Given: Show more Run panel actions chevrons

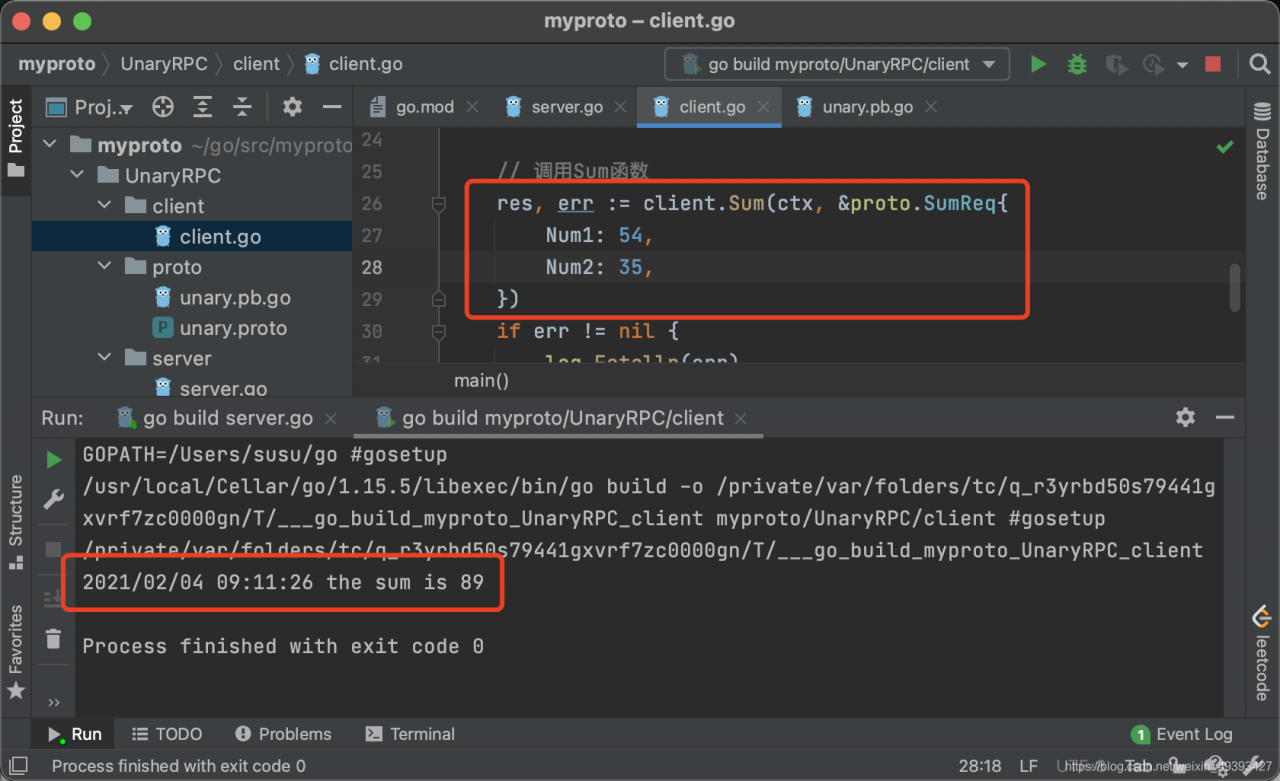Looking at the screenshot, I should tap(54, 703).
